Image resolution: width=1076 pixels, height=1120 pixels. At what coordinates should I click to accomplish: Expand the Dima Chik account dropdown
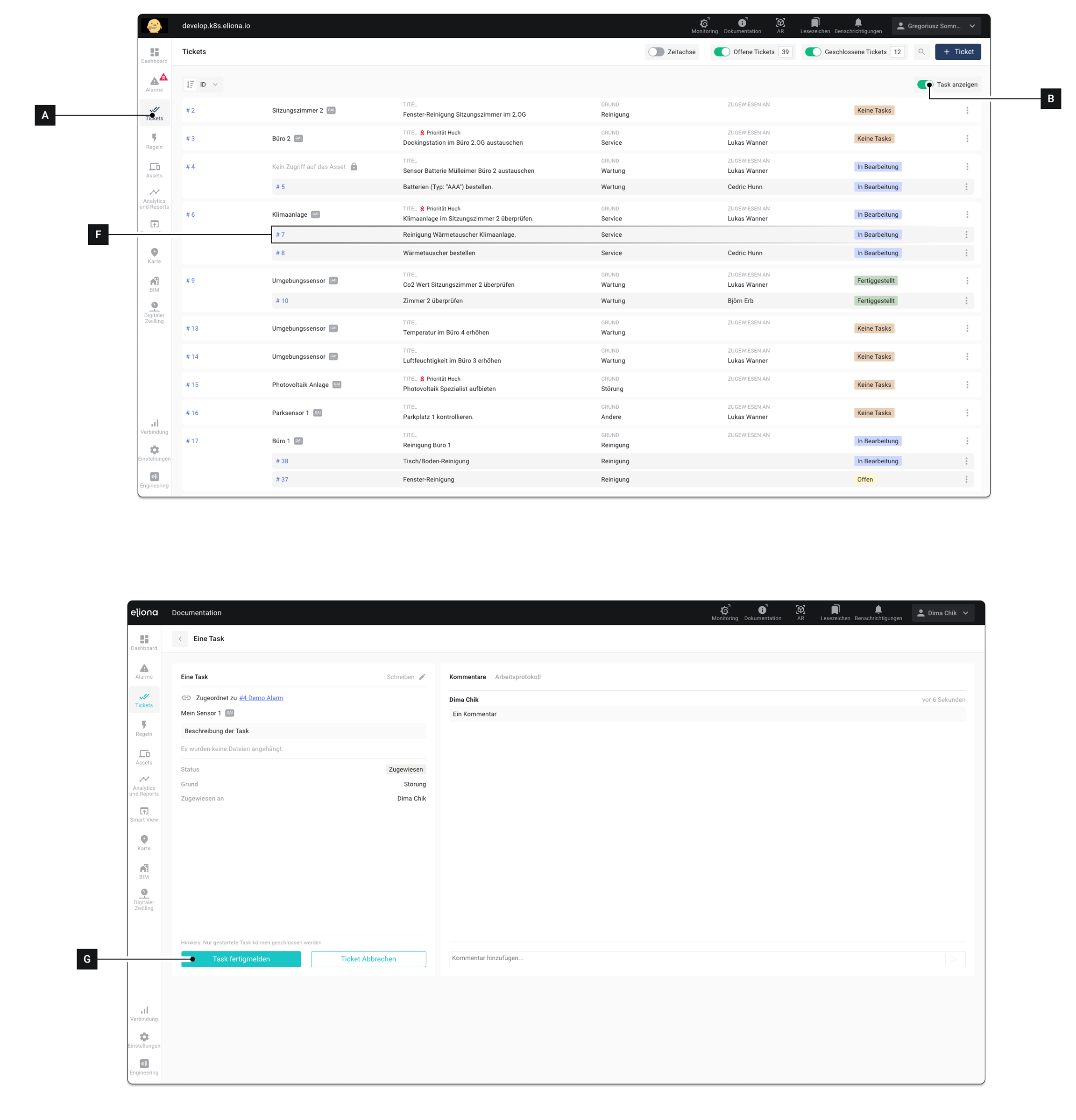942,613
